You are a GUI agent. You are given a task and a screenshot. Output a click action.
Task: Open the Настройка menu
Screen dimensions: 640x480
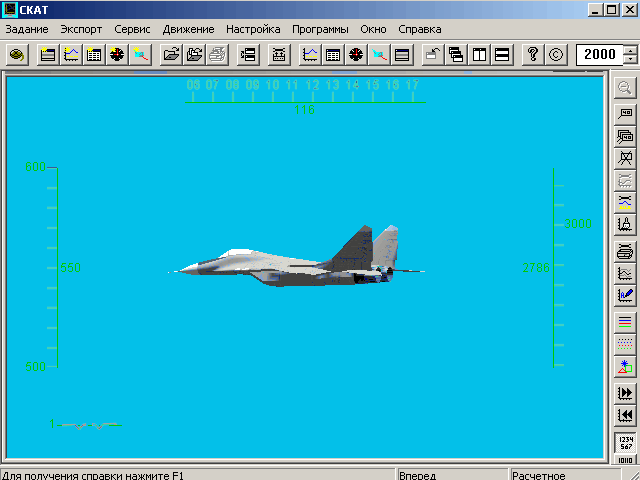point(253,29)
